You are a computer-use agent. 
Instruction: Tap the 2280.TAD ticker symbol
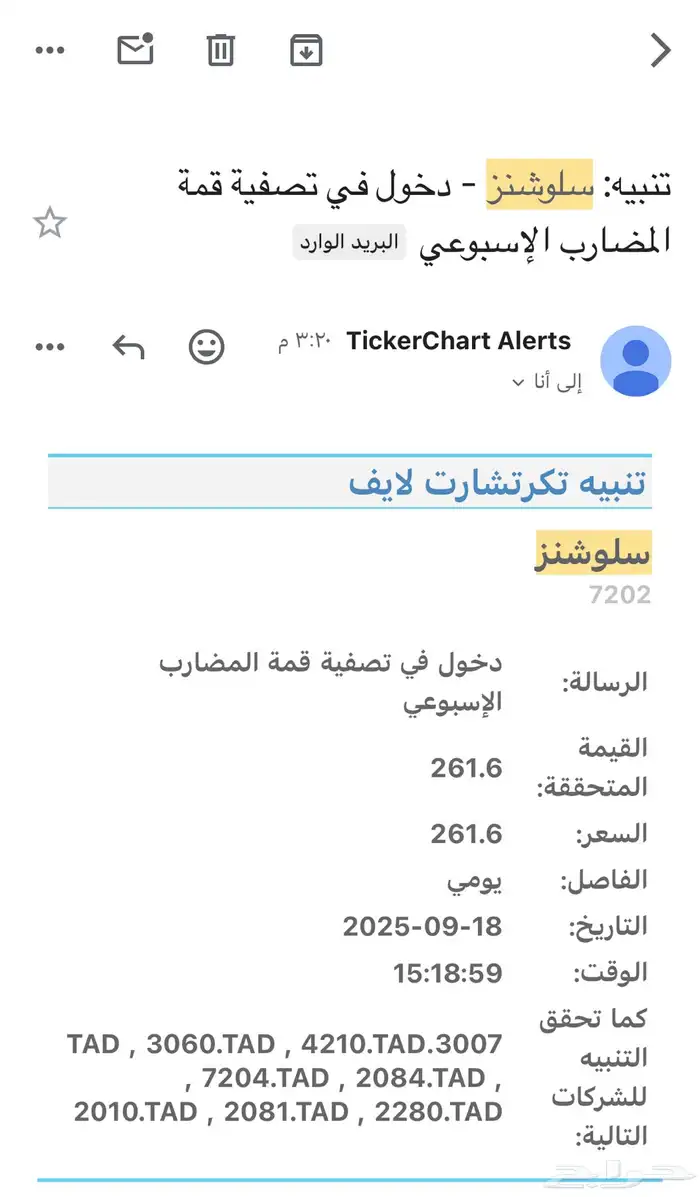[x=438, y=1111]
